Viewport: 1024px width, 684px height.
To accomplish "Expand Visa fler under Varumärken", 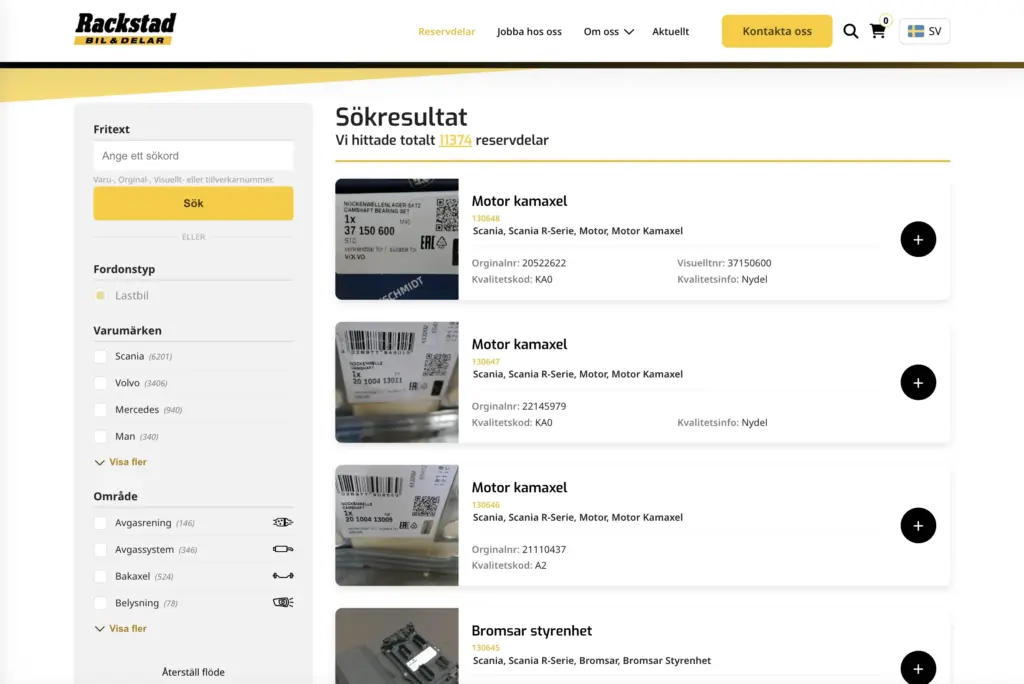I will pos(120,462).
